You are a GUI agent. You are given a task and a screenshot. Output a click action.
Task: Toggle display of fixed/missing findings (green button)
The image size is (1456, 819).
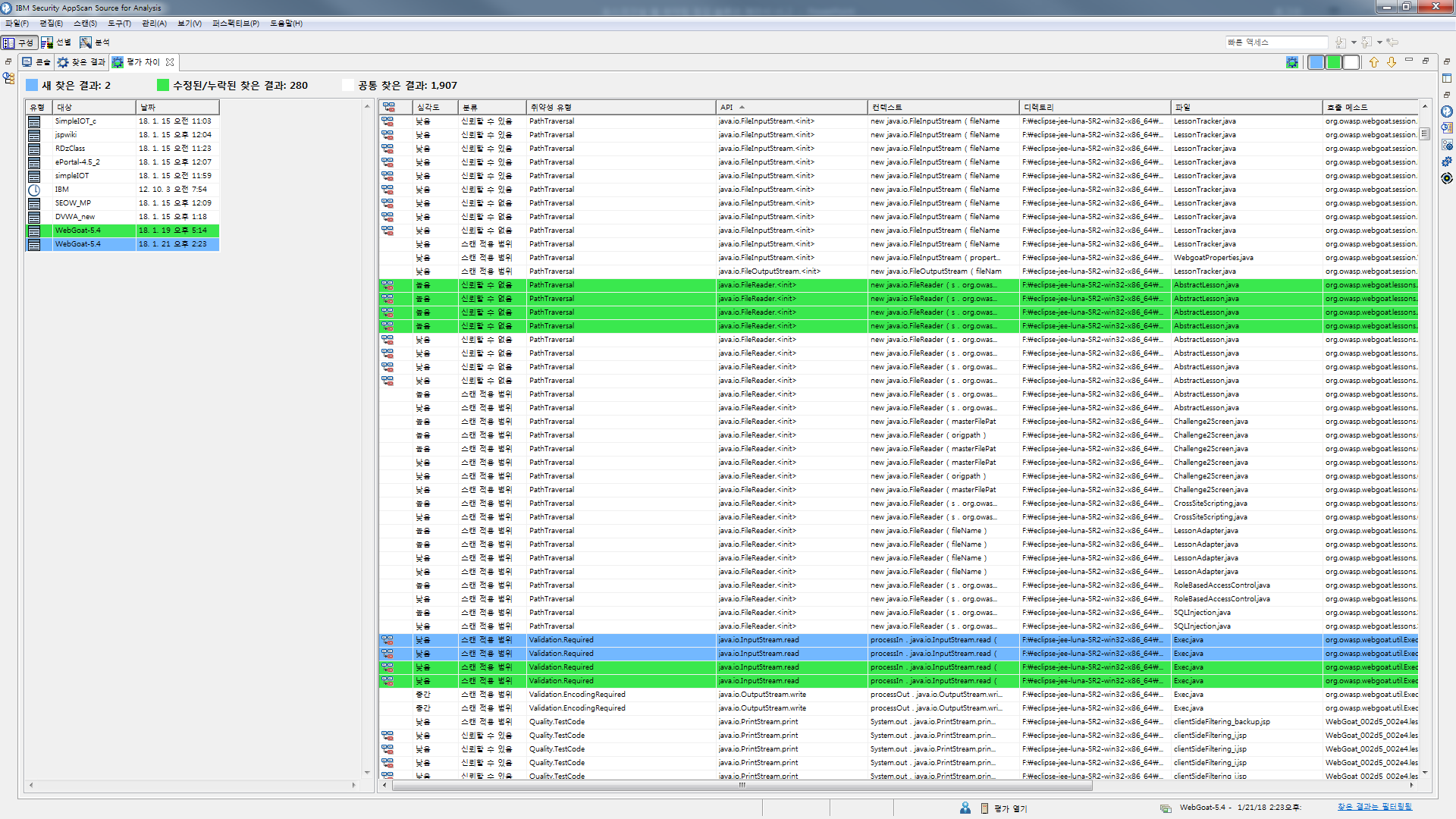[1333, 62]
